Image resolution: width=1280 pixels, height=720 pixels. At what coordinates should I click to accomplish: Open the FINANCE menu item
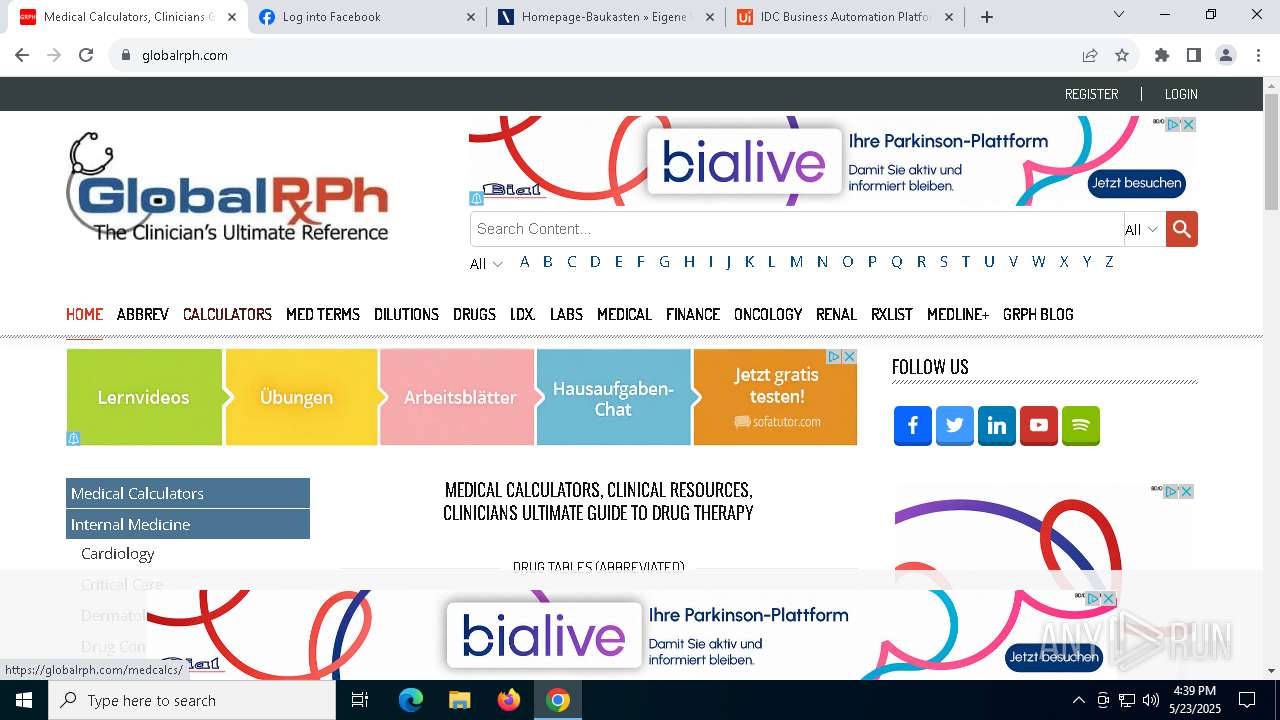693,314
